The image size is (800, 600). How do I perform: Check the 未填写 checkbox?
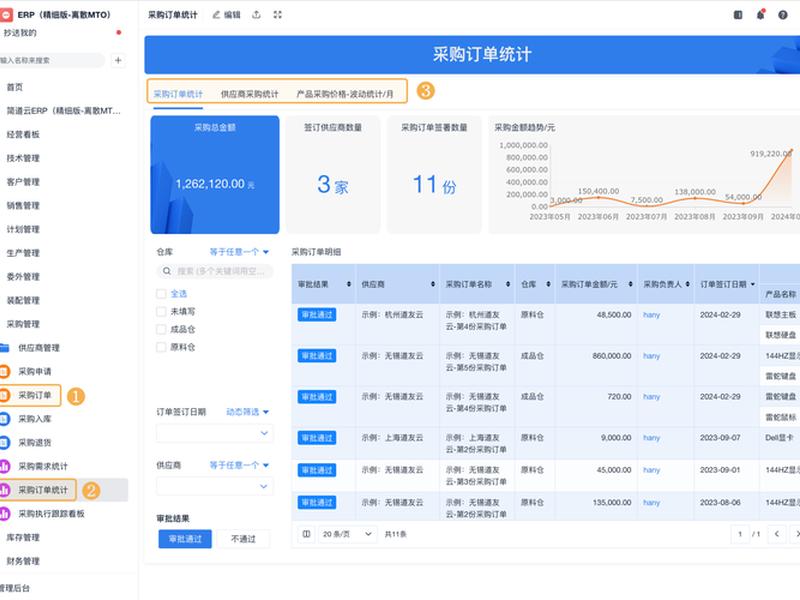coord(161,311)
